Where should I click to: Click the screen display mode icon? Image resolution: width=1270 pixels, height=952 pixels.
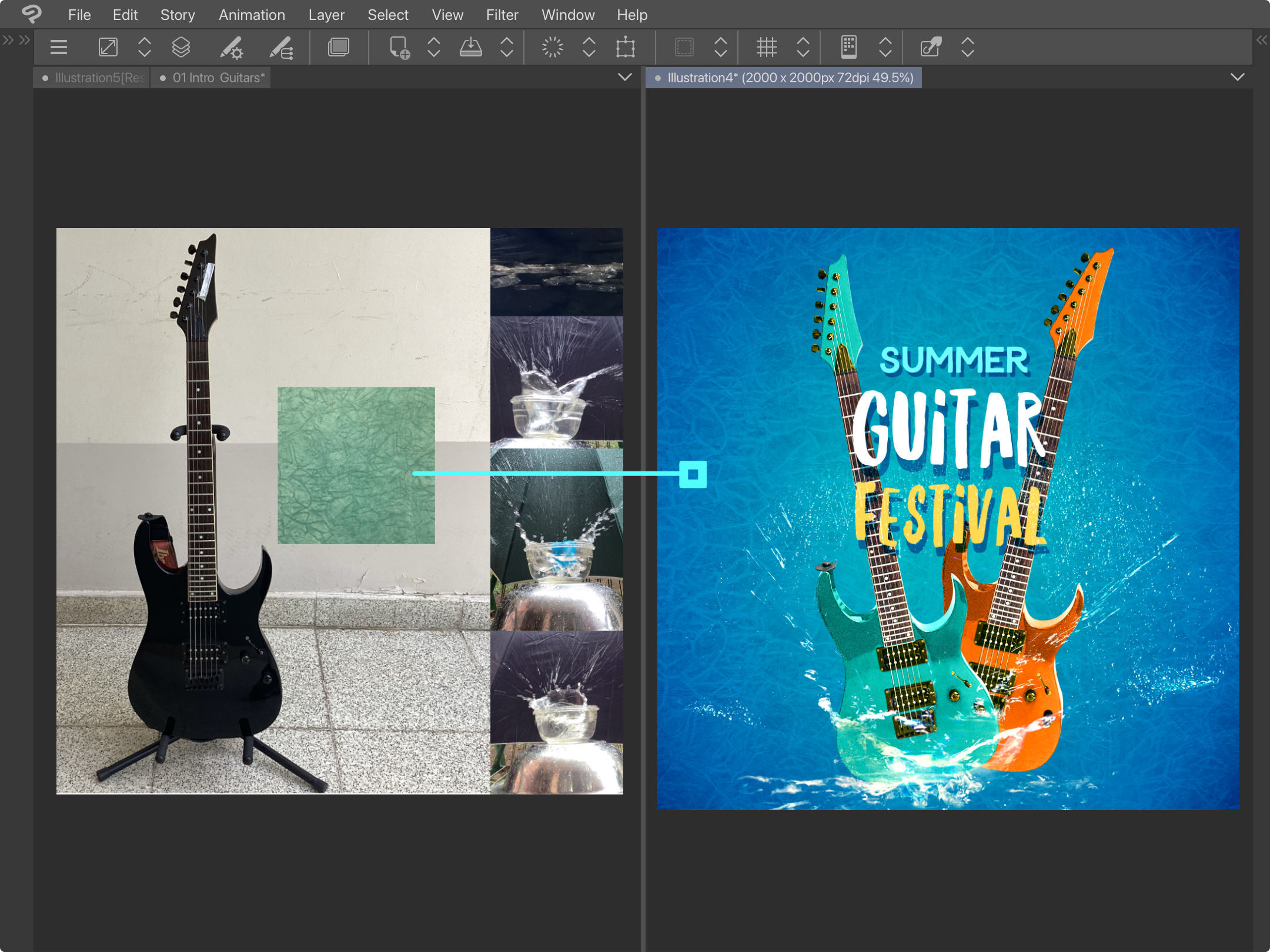(x=338, y=47)
